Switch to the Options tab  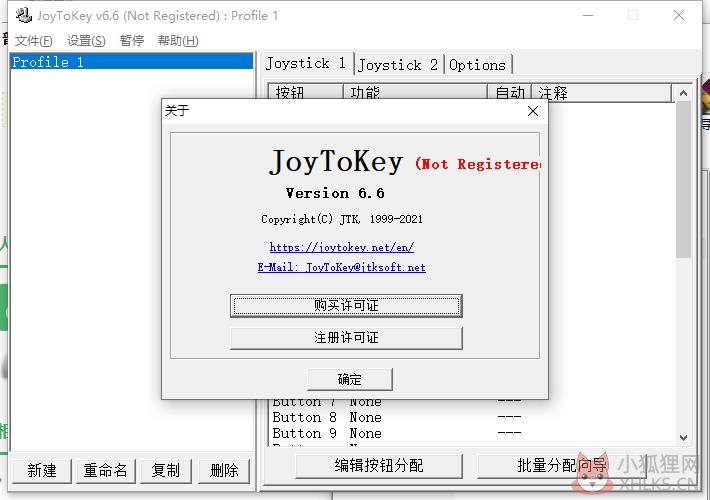477,65
